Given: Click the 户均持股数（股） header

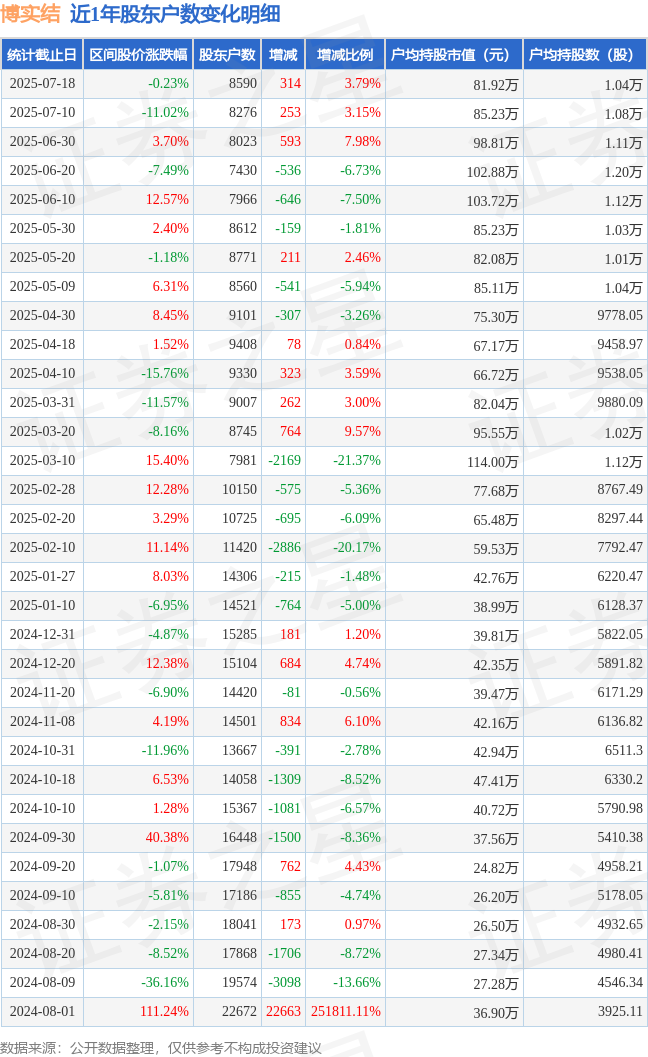Looking at the screenshot, I should (585, 55).
